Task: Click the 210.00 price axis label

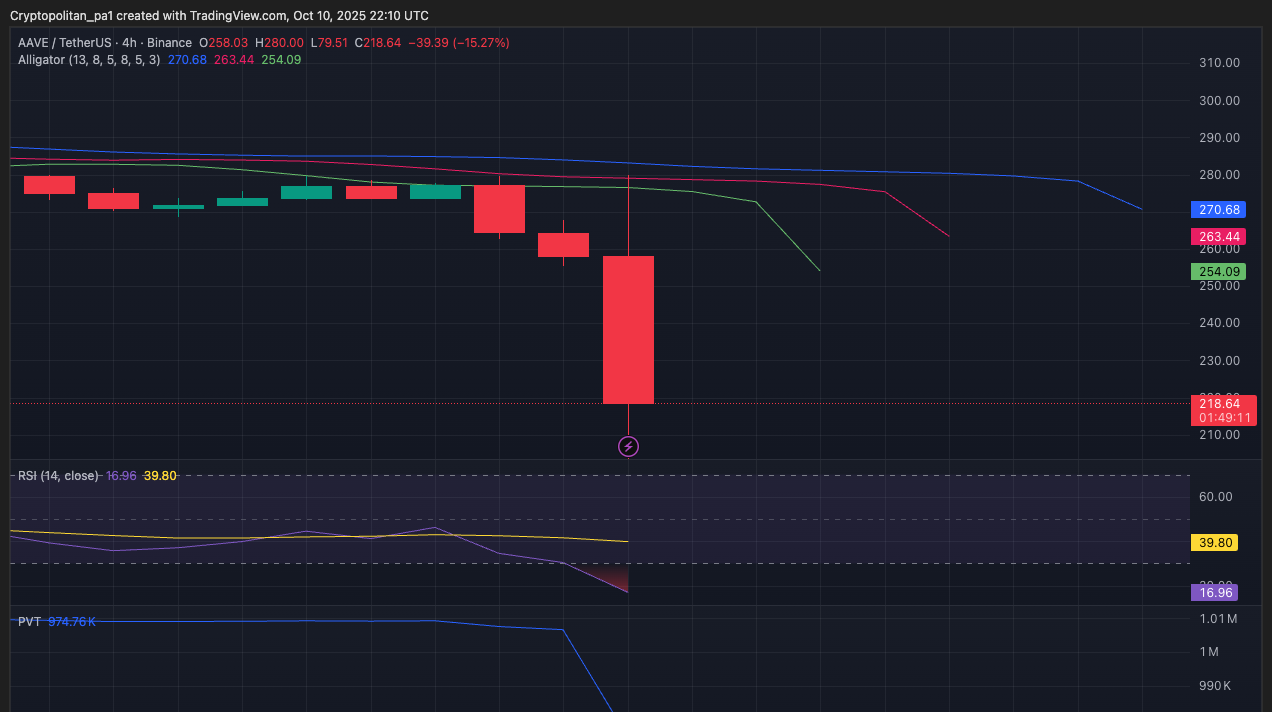Action: click(1219, 435)
